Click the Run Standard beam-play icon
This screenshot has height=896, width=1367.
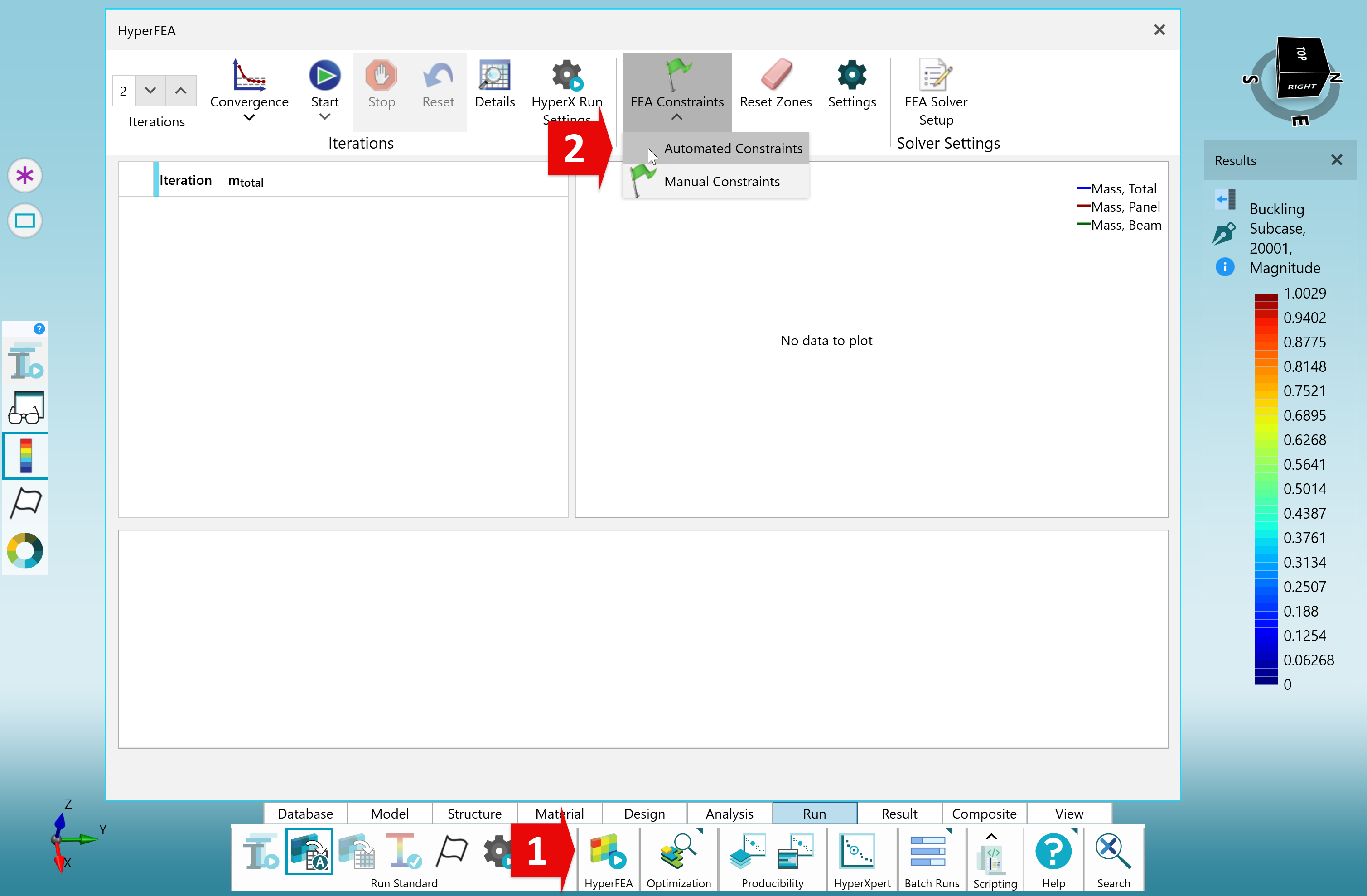pyautogui.click(x=261, y=852)
